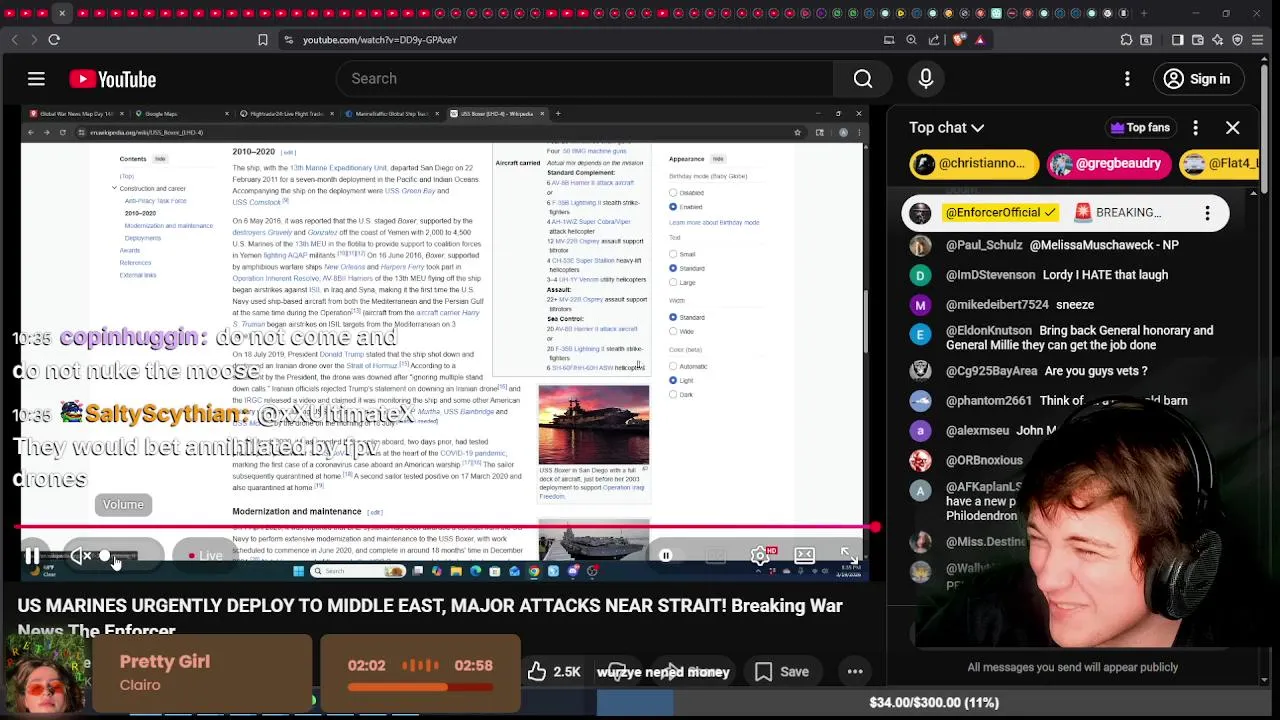Toggle the browser sidebar panel
Image resolution: width=1280 pixels, height=720 pixels.
coord(1177,40)
